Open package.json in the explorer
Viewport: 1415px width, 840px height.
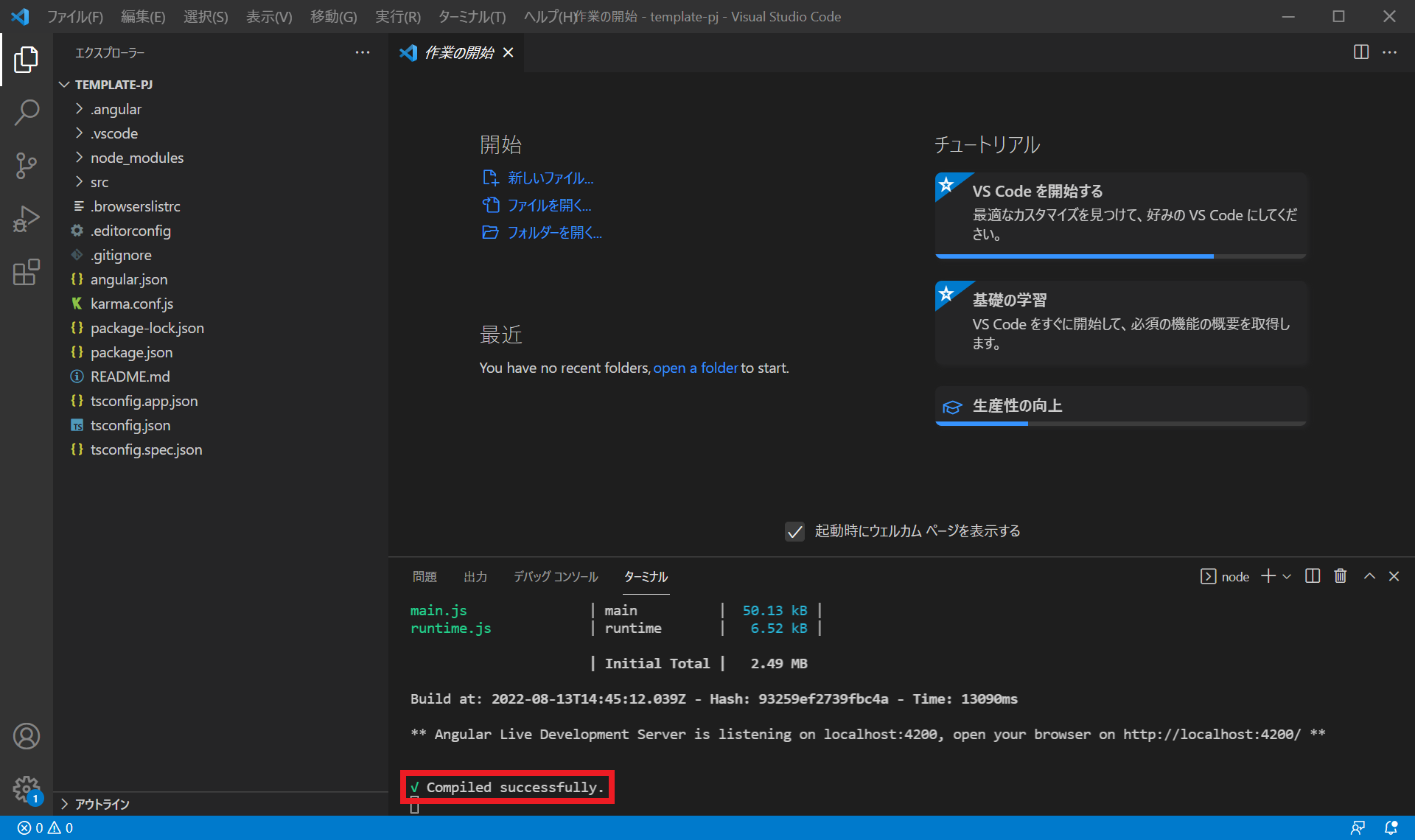coord(131,352)
